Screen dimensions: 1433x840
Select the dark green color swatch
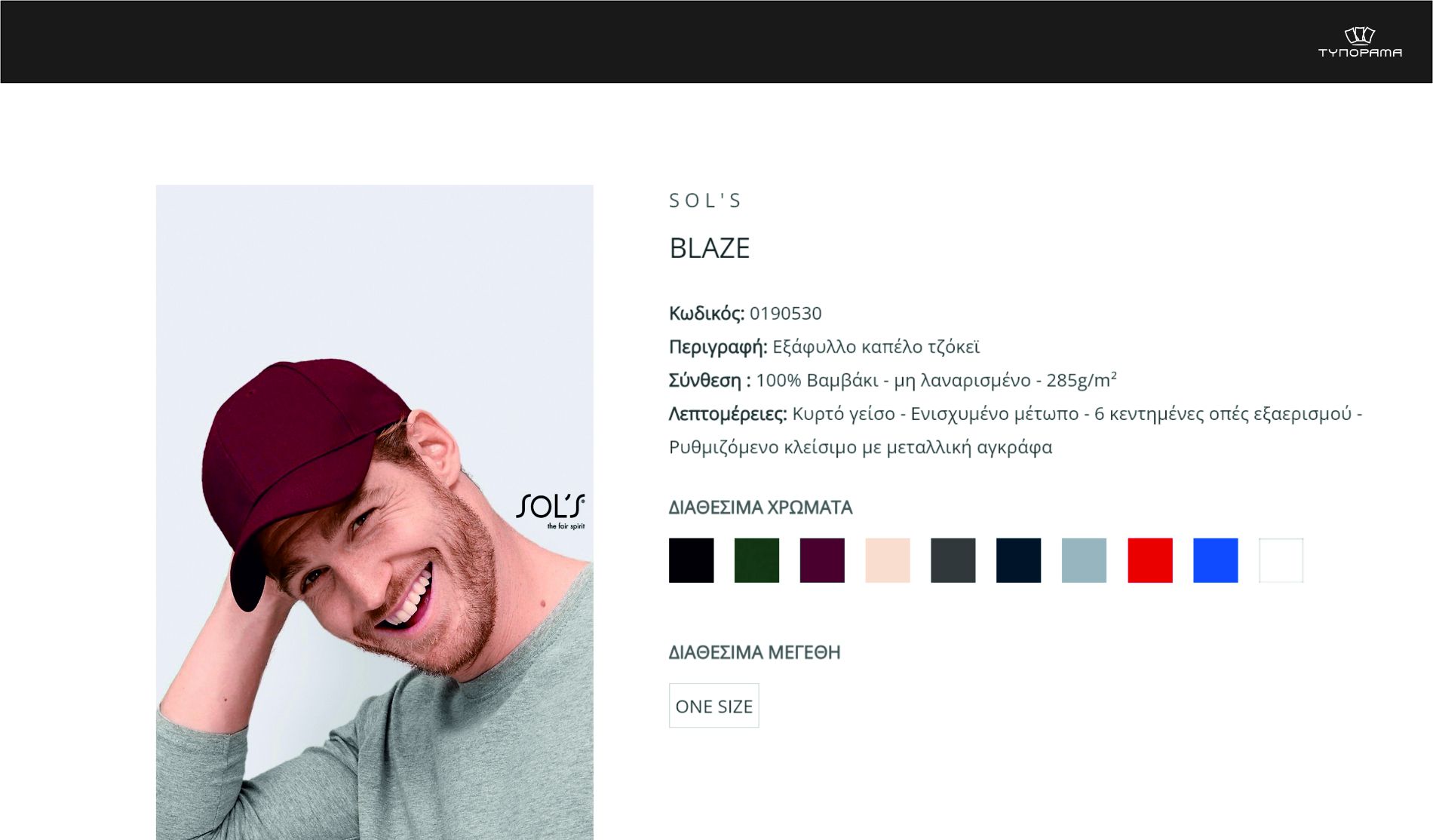click(756, 560)
